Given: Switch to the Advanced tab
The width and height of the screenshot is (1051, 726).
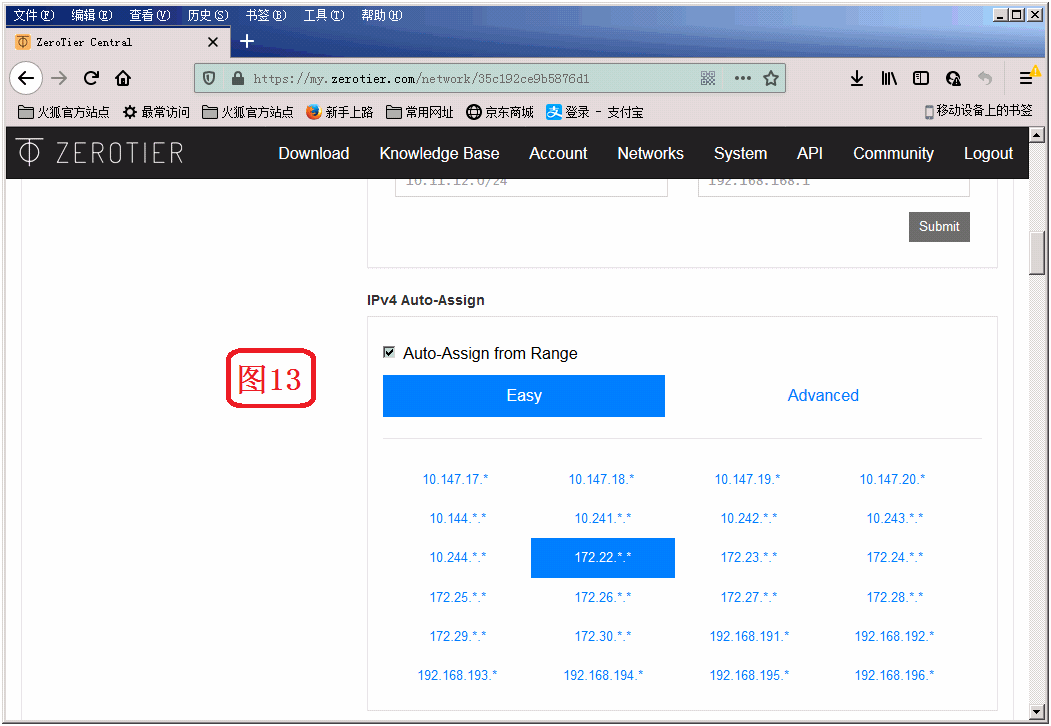Looking at the screenshot, I should click(x=823, y=396).
